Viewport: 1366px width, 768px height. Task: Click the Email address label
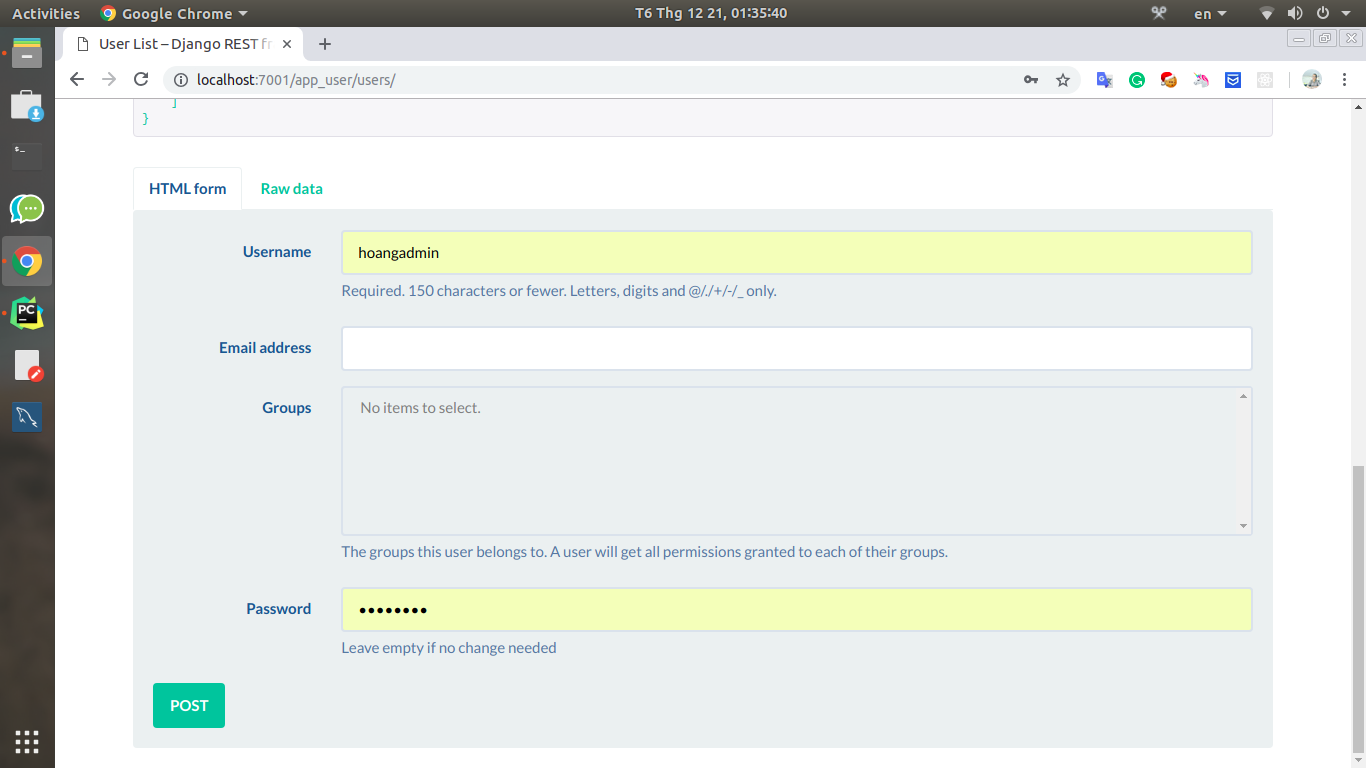[265, 348]
